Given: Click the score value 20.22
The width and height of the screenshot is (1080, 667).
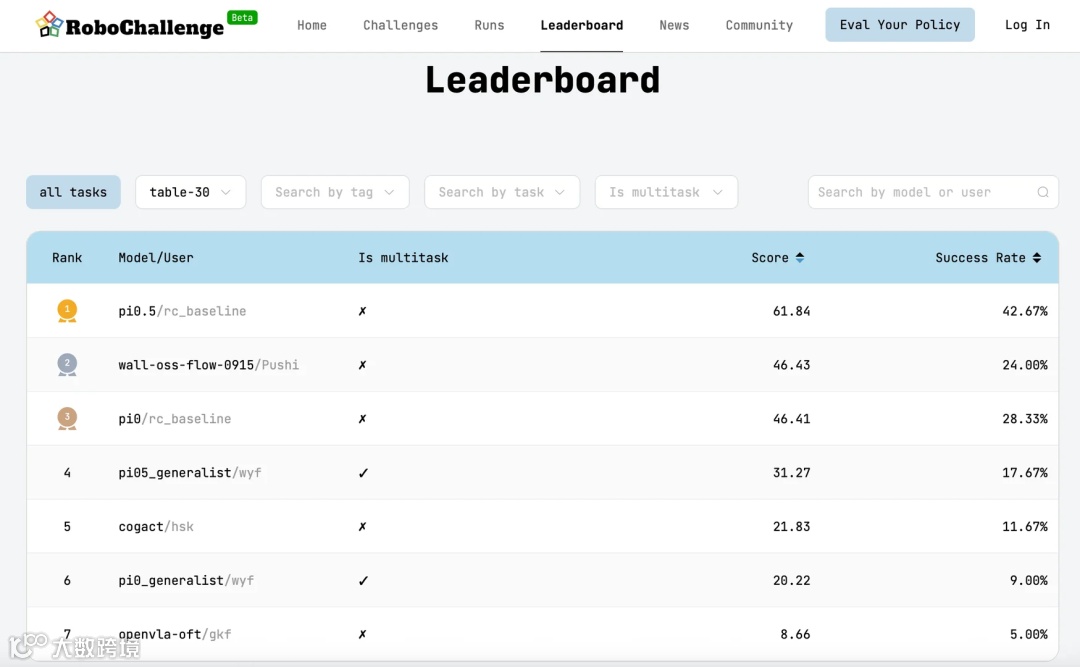Looking at the screenshot, I should point(791,580).
